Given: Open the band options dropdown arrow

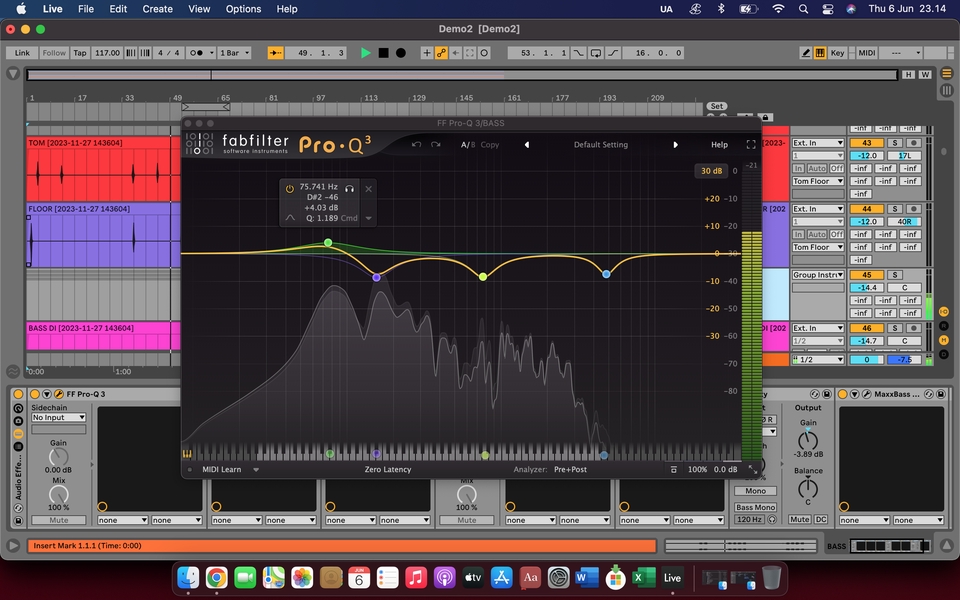Looking at the screenshot, I should (x=369, y=219).
